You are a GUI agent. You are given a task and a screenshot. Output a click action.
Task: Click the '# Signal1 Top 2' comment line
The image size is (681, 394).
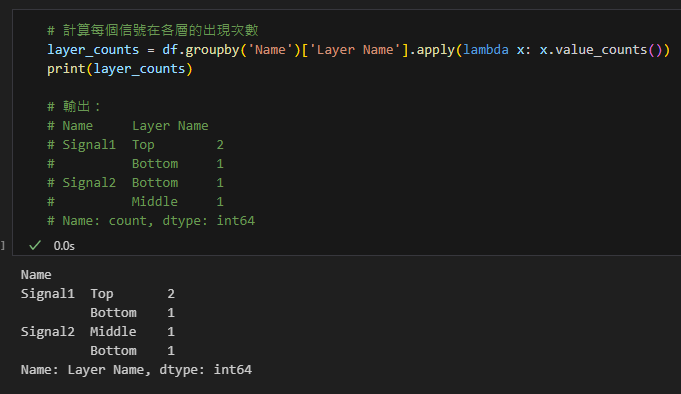(136, 145)
